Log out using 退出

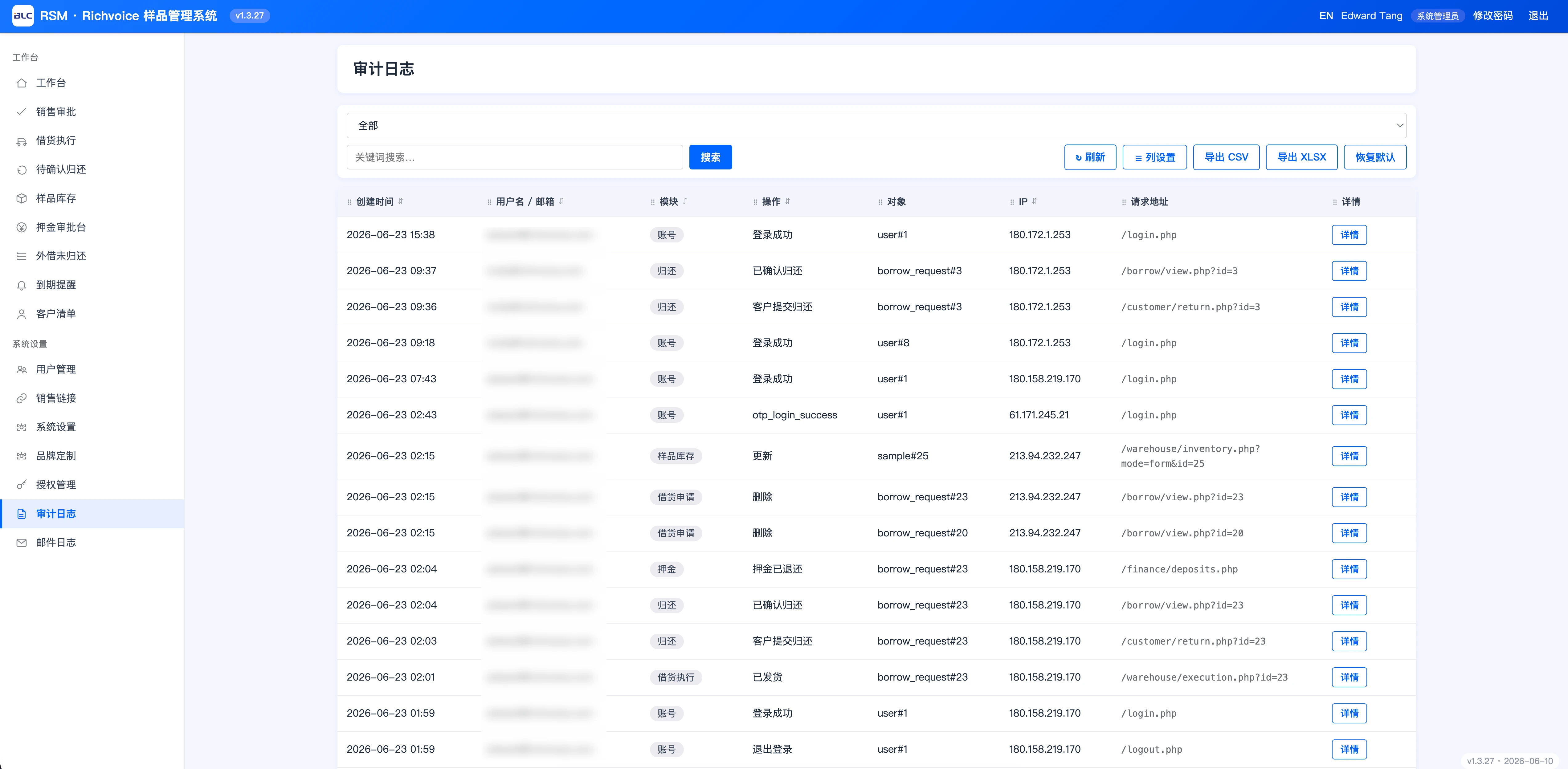1538,16
